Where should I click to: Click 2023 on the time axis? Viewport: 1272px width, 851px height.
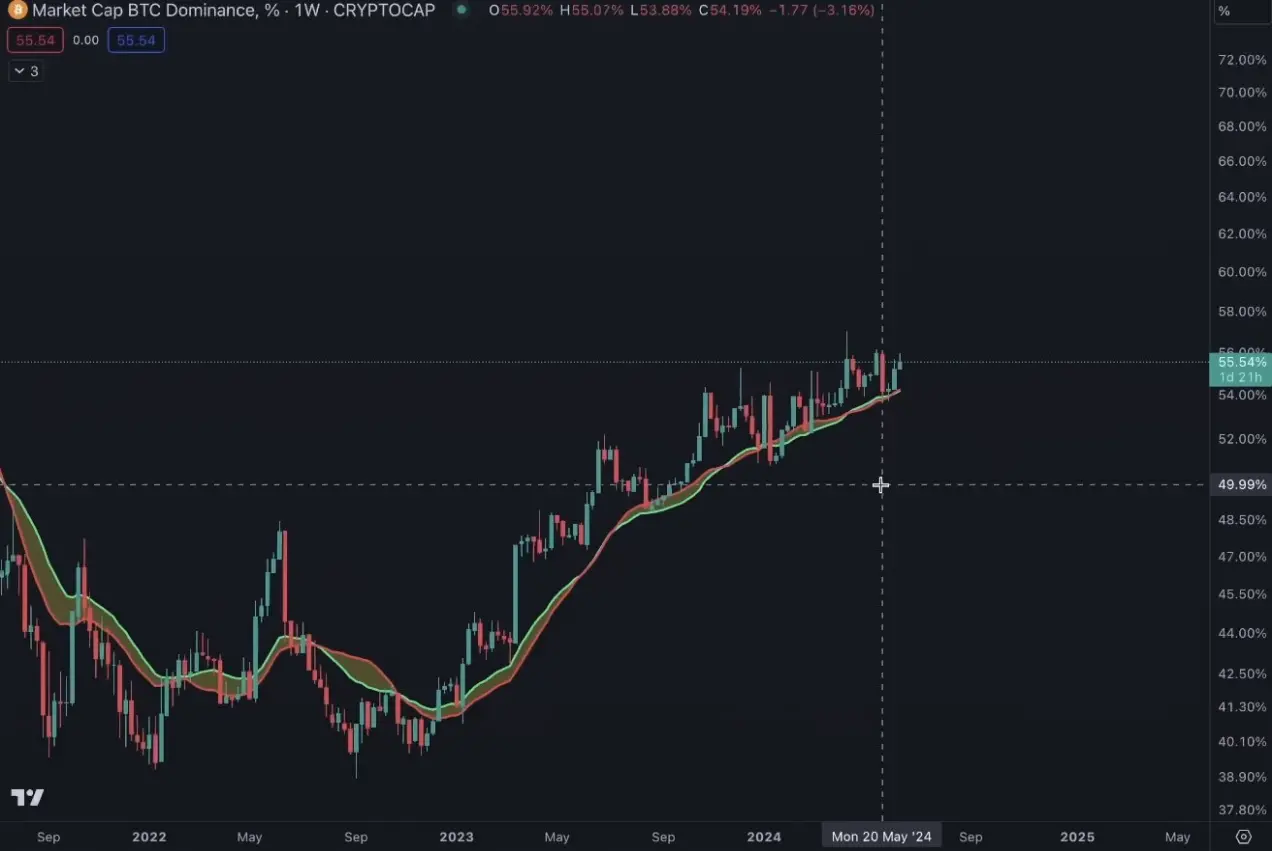tap(456, 837)
